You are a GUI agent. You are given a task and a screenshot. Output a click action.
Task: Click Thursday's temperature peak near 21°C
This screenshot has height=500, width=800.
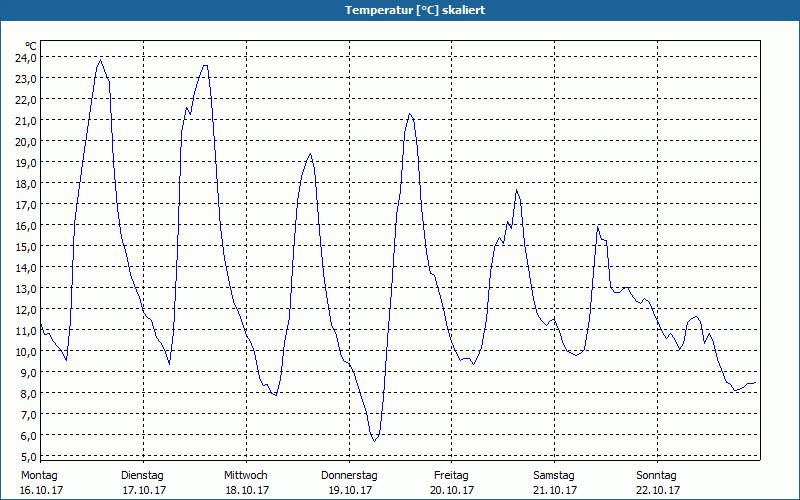[410, 114]
